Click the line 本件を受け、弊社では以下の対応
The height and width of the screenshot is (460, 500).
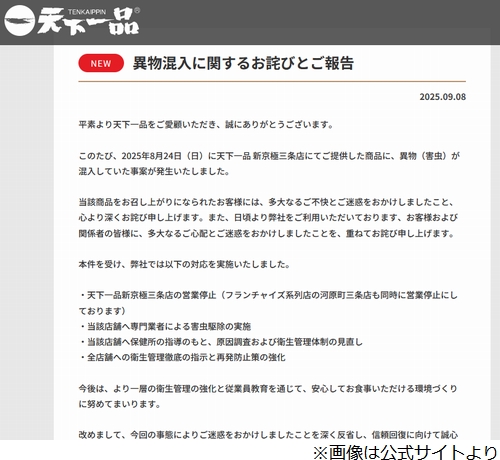tap(184, 264)
